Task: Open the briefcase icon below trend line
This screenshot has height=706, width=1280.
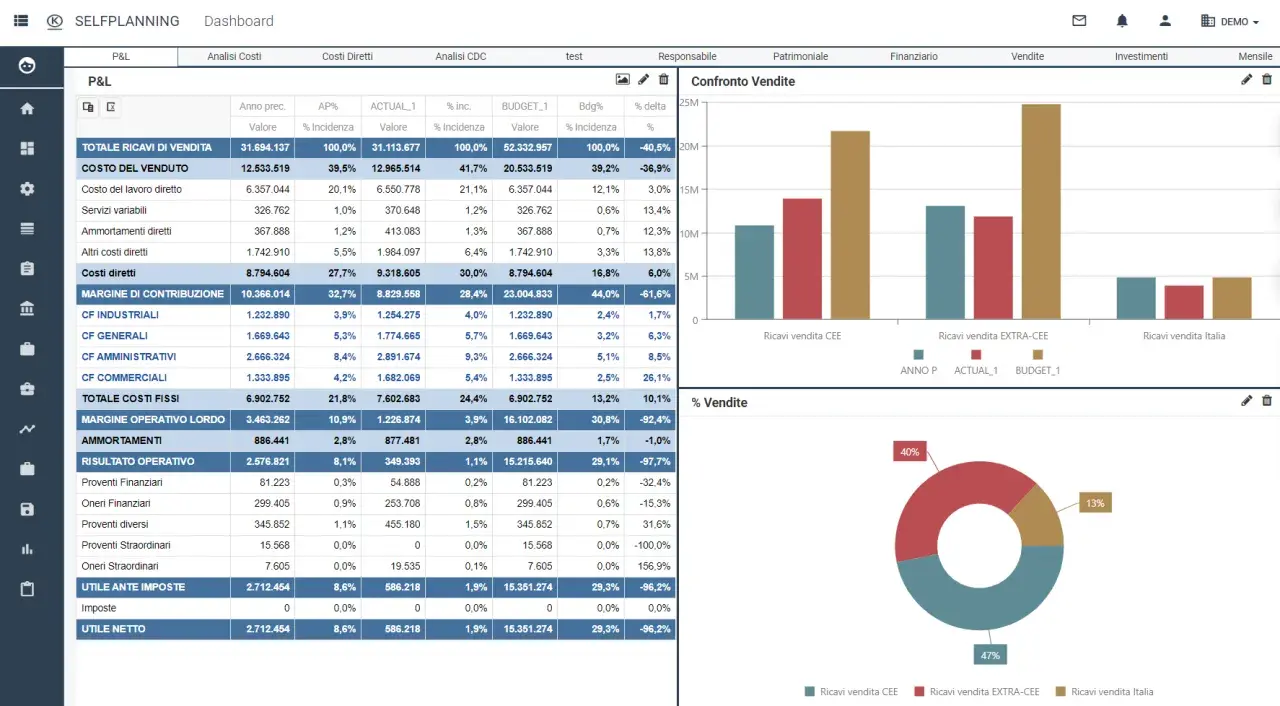Action: (x=27, y=469)
